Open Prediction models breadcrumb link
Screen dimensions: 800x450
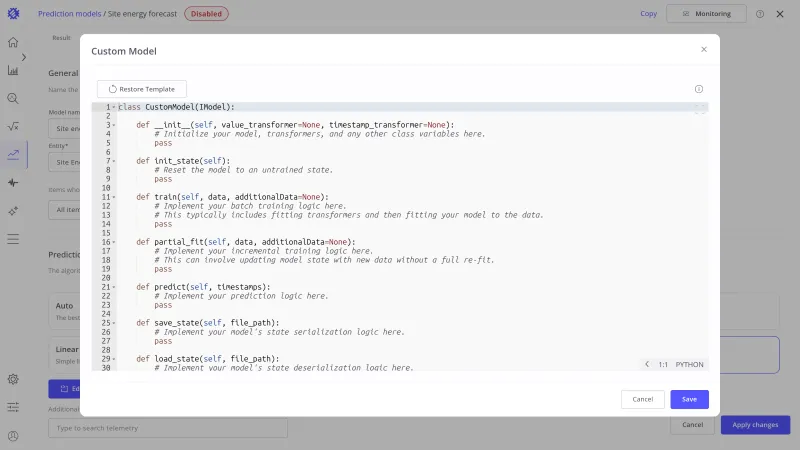point(69,14)
